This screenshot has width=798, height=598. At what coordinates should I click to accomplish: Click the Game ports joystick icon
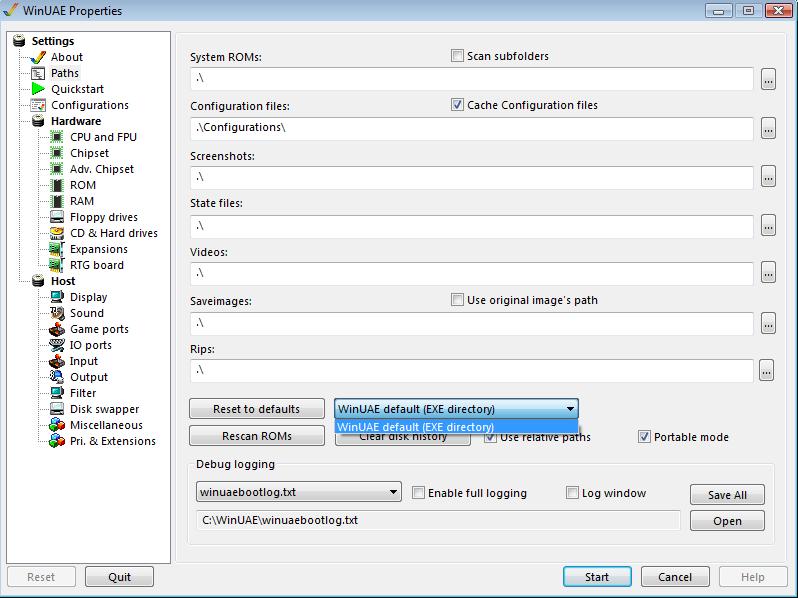coord(57,329)
